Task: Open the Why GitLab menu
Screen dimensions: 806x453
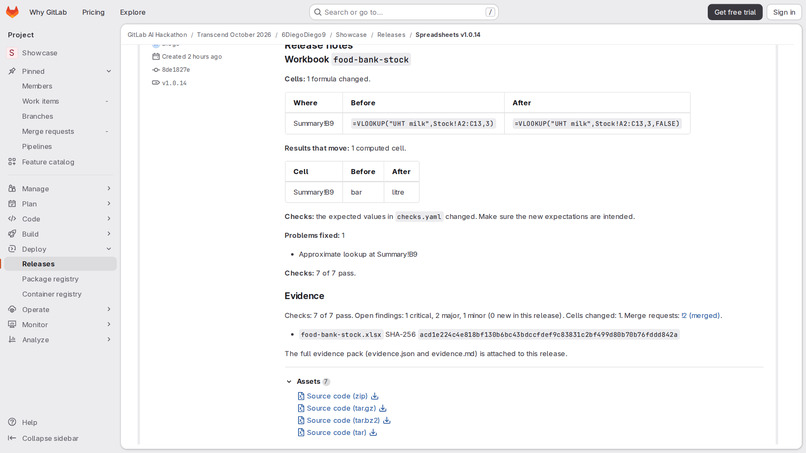Action: pos(48,12)
